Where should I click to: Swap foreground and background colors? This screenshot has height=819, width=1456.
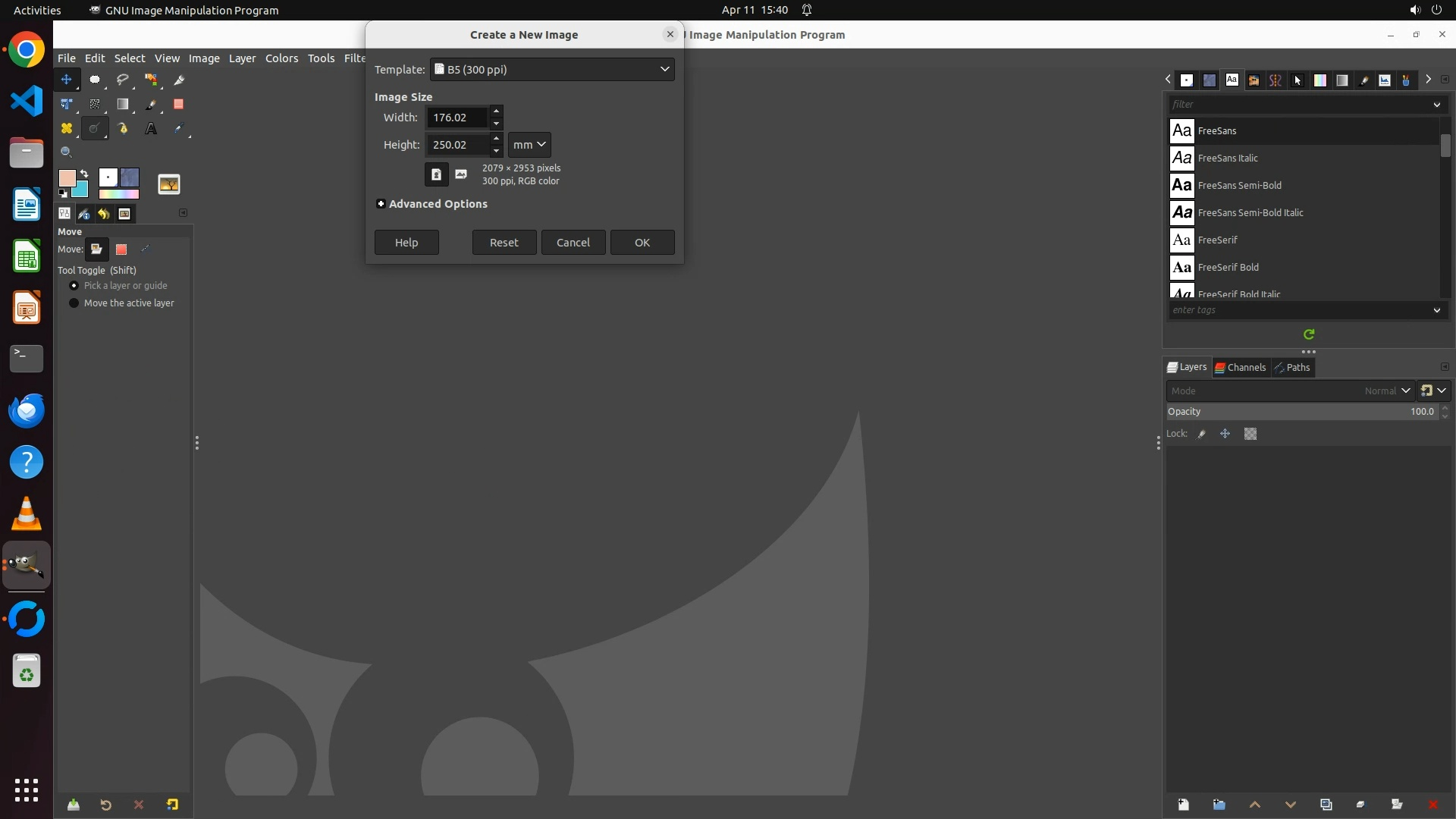(x=84, y=174)
